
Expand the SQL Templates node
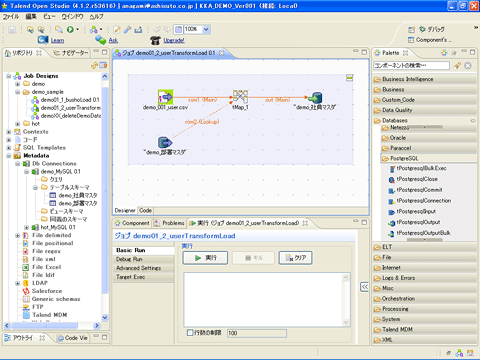9,148
